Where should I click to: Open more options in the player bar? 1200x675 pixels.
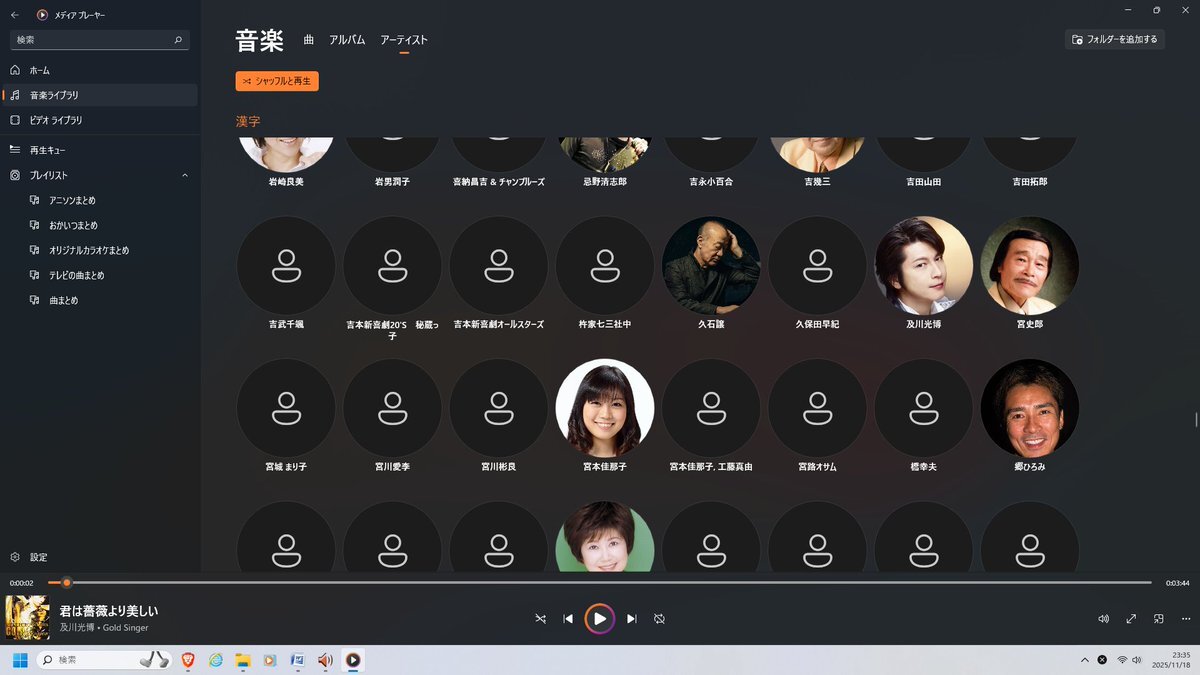click(x=1185, y=619)
